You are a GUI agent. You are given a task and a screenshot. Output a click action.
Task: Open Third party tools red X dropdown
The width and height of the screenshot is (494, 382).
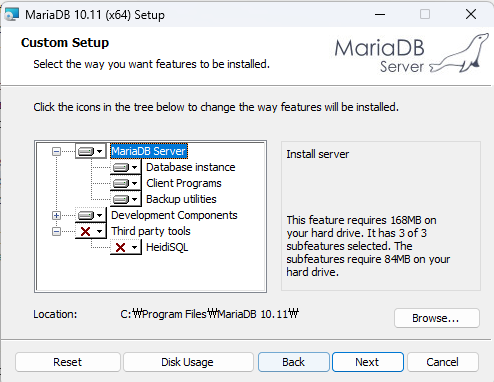(x=90, y=231)
